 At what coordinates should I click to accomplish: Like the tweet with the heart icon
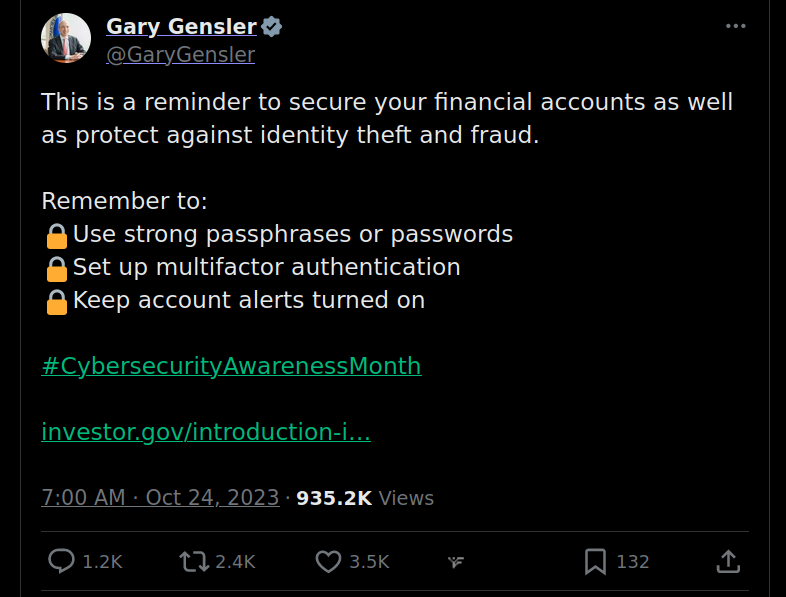point(328,562)
